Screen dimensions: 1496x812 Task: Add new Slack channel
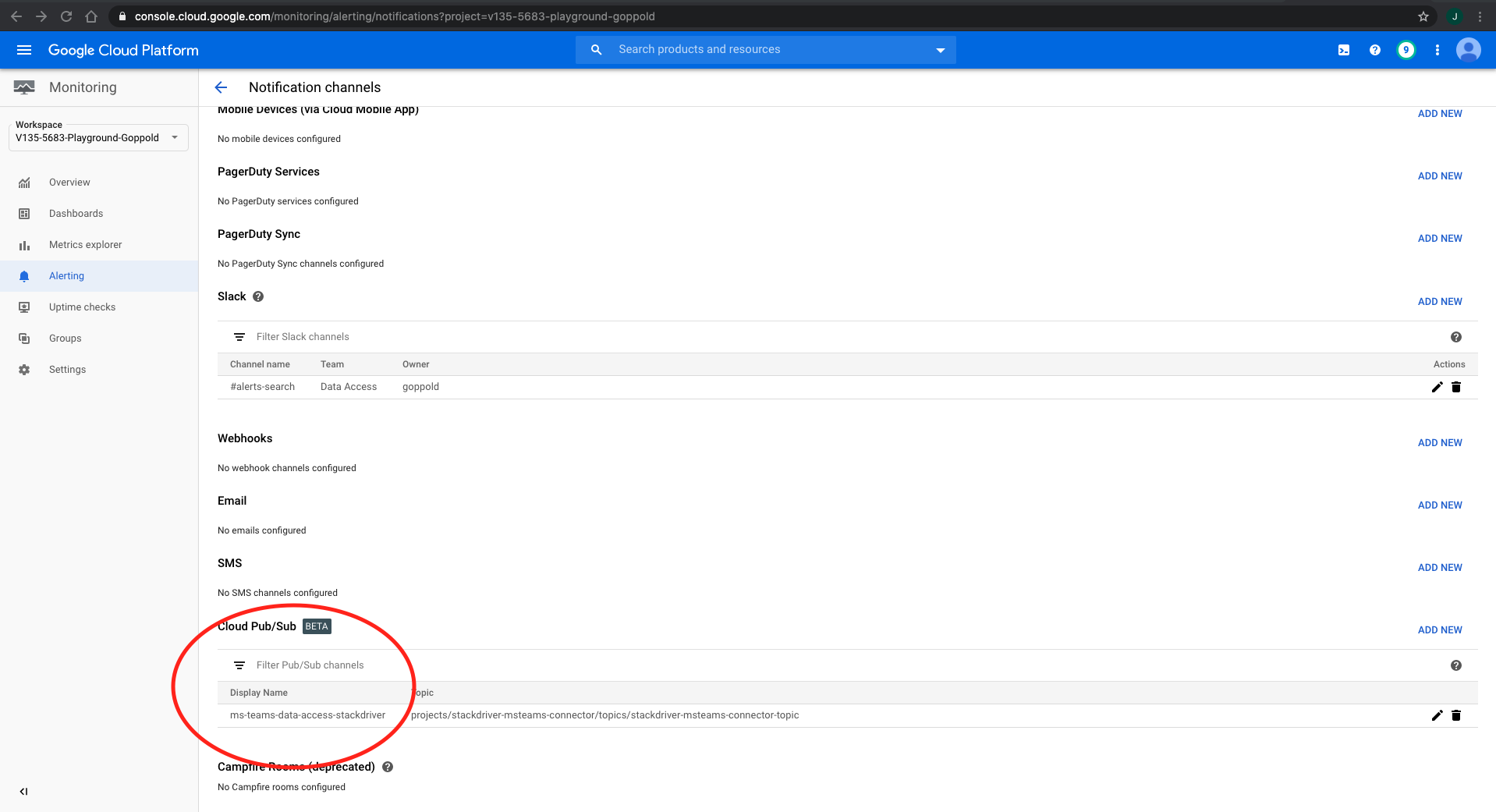point(1440,302)
